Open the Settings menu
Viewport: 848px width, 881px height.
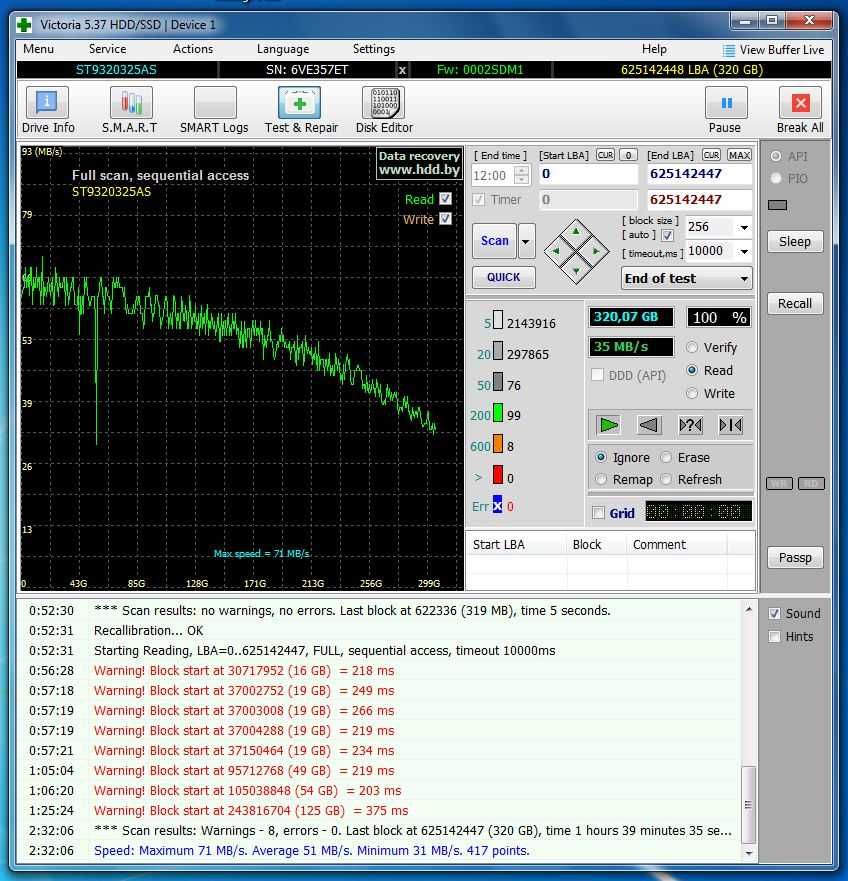[x=374, y=49]
